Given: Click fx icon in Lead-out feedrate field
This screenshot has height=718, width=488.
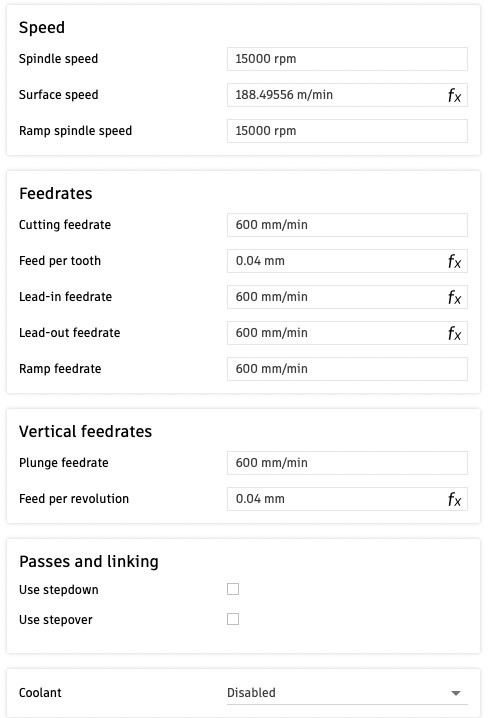Looking at the screenshot, I should [454, 333].
